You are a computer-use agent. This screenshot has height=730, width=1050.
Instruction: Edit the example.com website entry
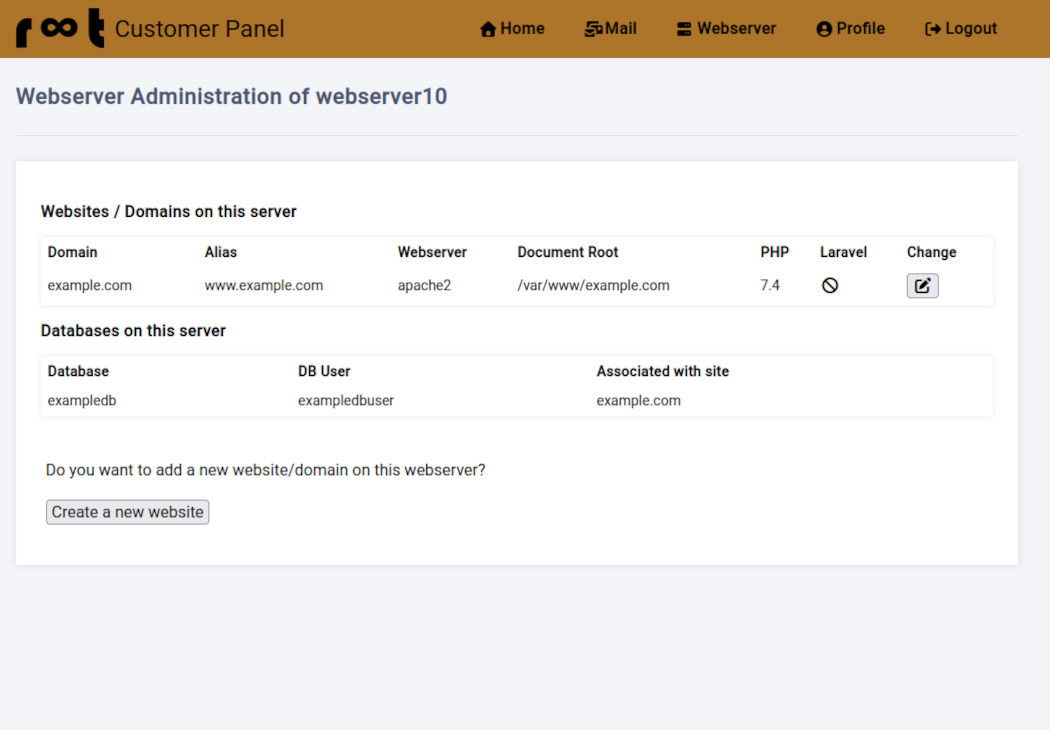click(x=922, y=286)
